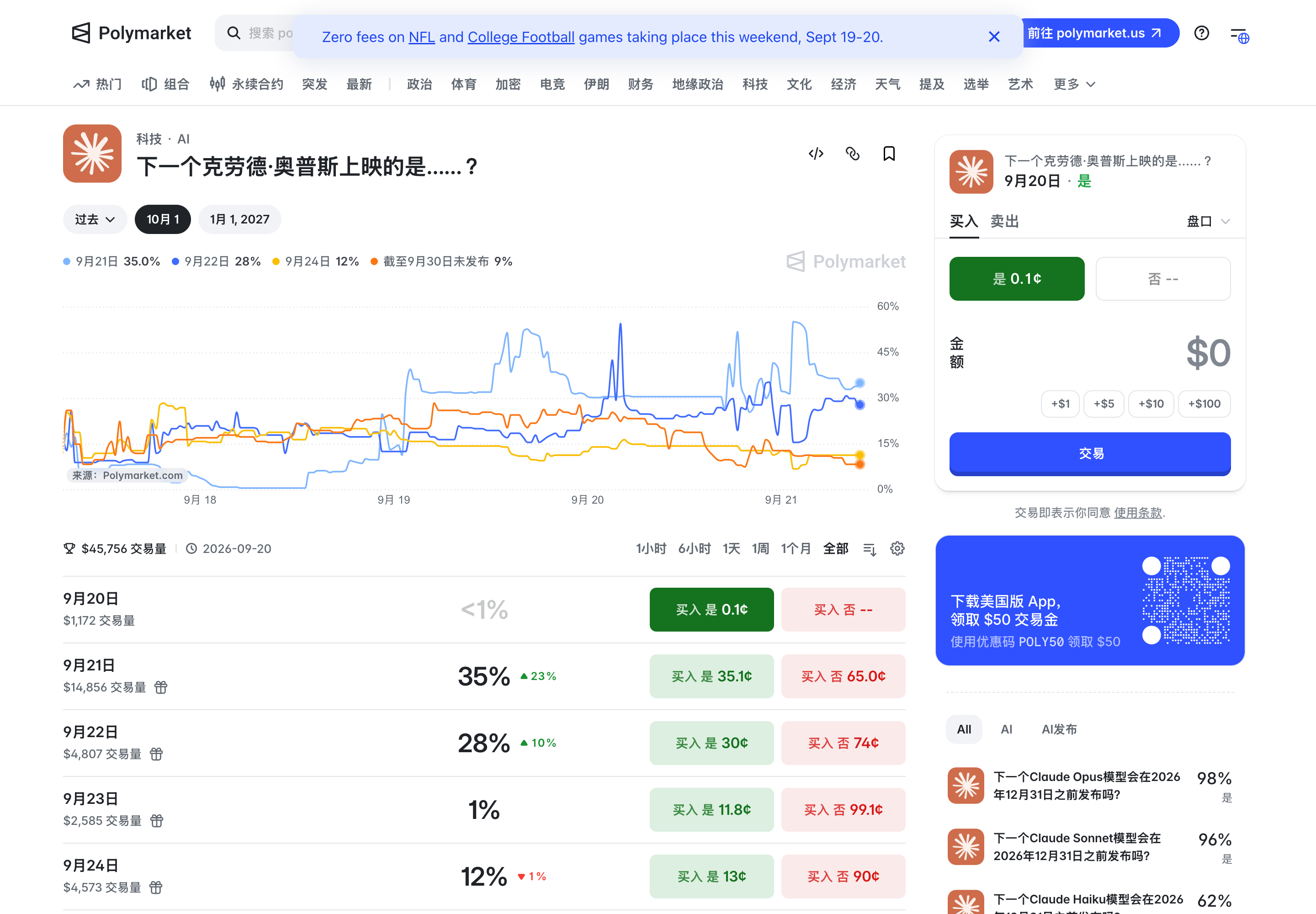Viewport: 1316px width, 914px height.
Task: Switch chart range to 1天
Action: pos(731,549)
